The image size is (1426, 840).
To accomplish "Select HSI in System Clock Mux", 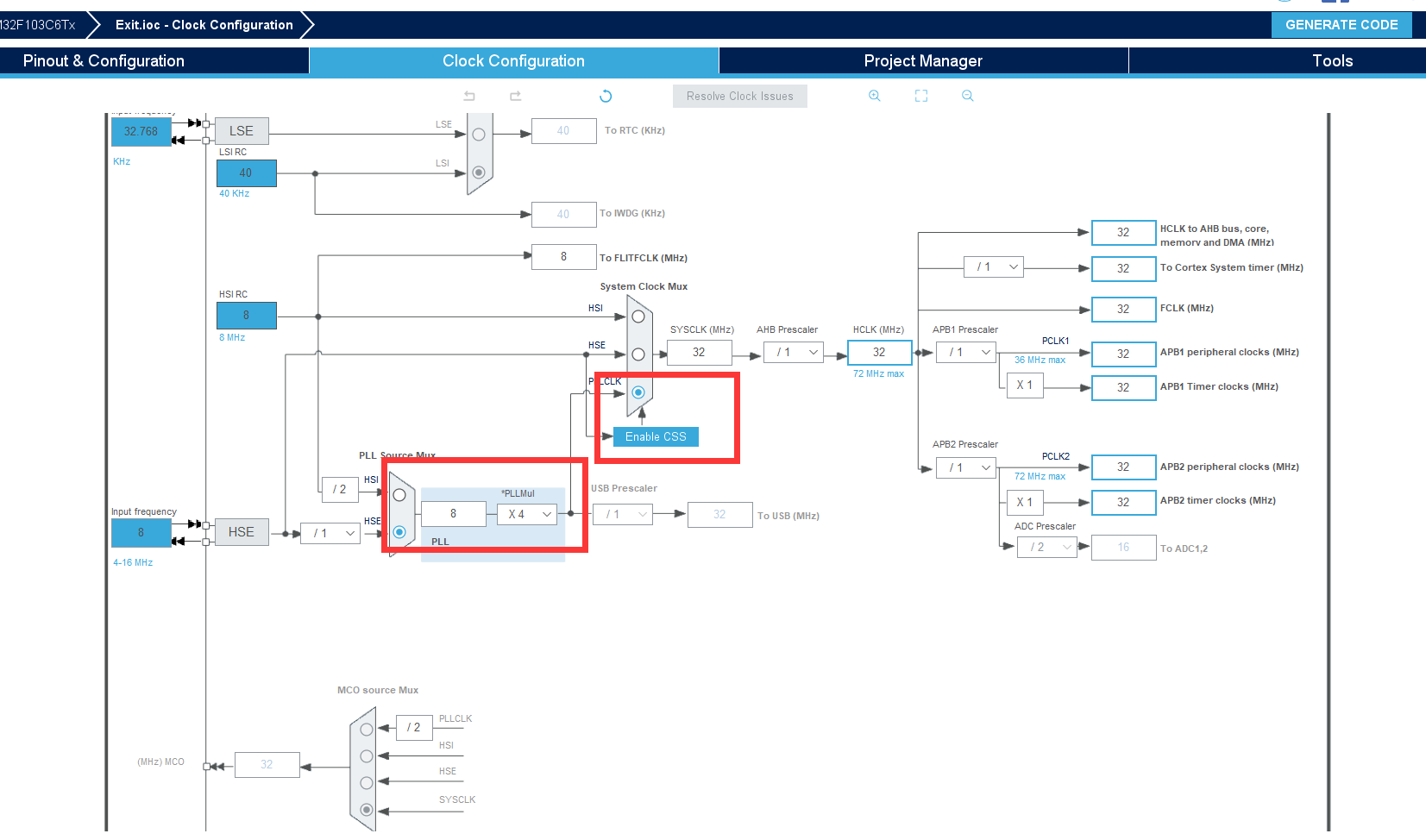I will 638,317.
